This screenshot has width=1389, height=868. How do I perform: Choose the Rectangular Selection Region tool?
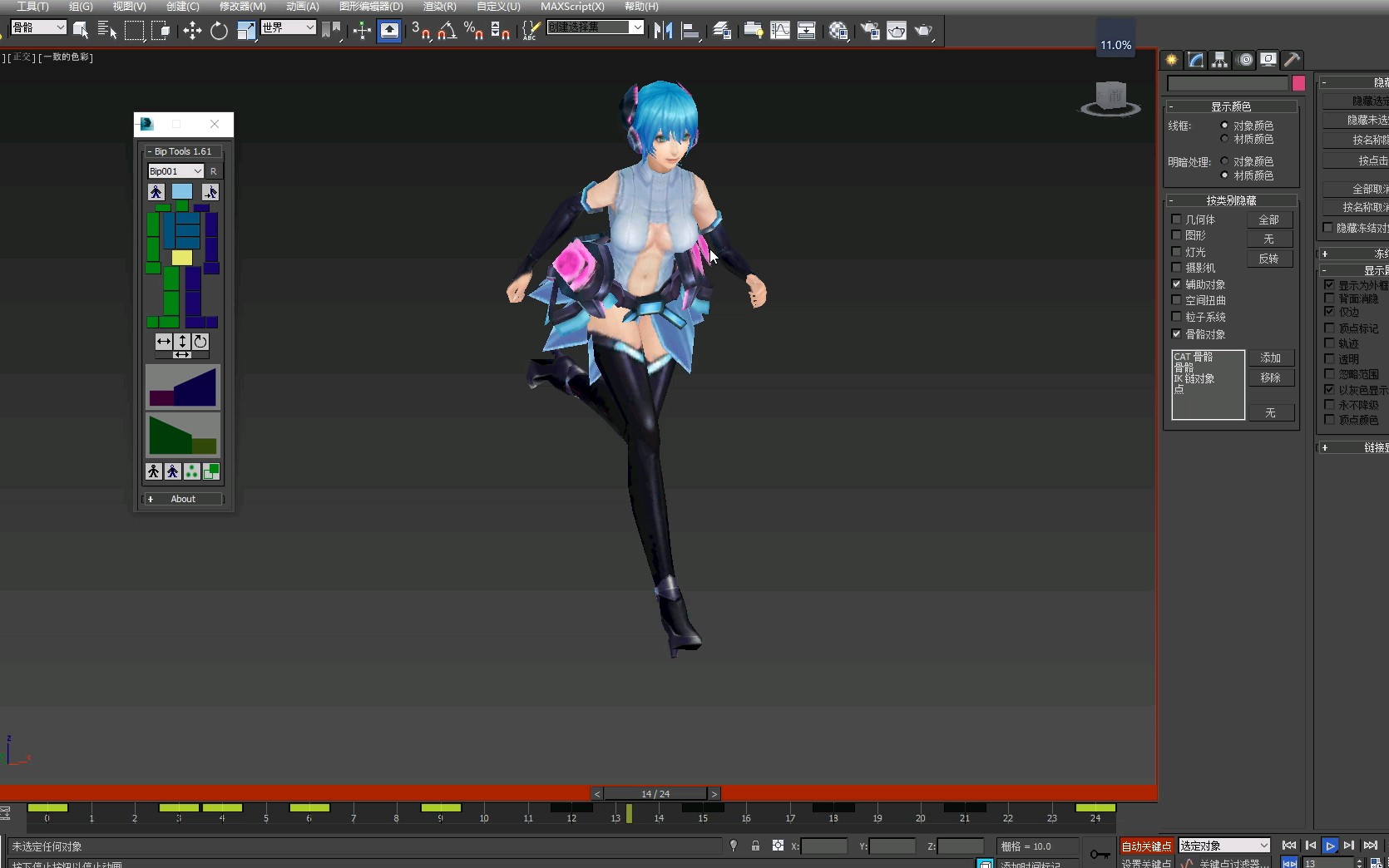point(134,31)
